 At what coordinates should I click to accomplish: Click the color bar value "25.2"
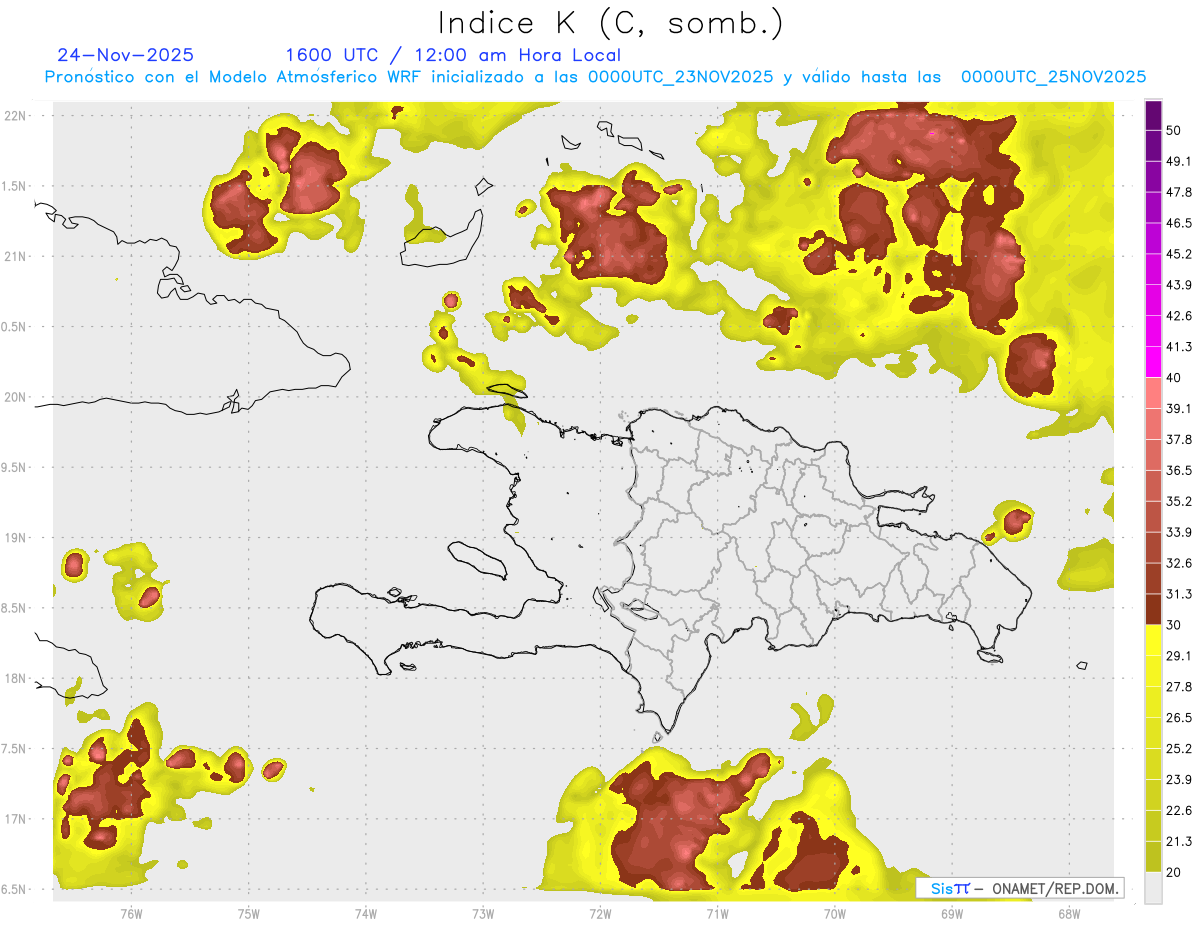pos(1179,749)
